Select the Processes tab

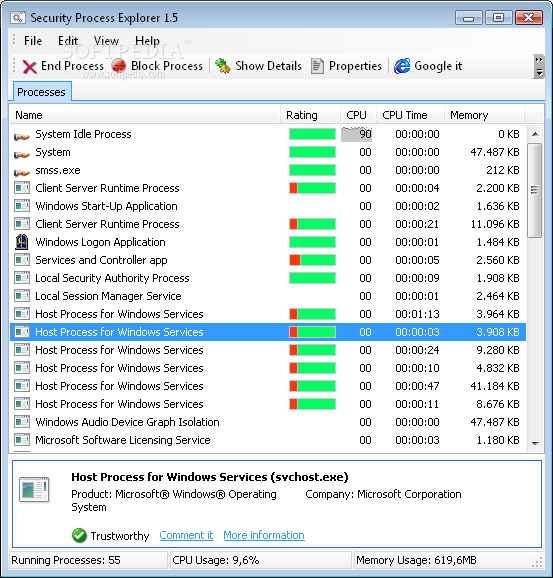click(x=41, y=92)
